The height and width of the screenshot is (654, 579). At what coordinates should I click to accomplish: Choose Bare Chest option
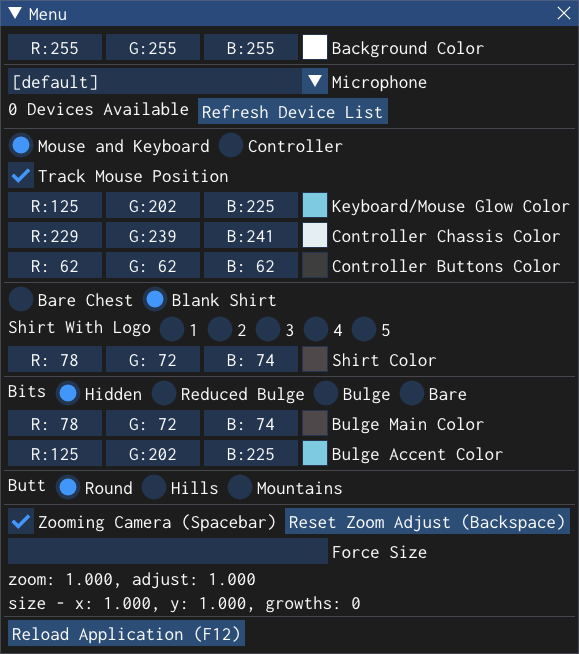21,299
